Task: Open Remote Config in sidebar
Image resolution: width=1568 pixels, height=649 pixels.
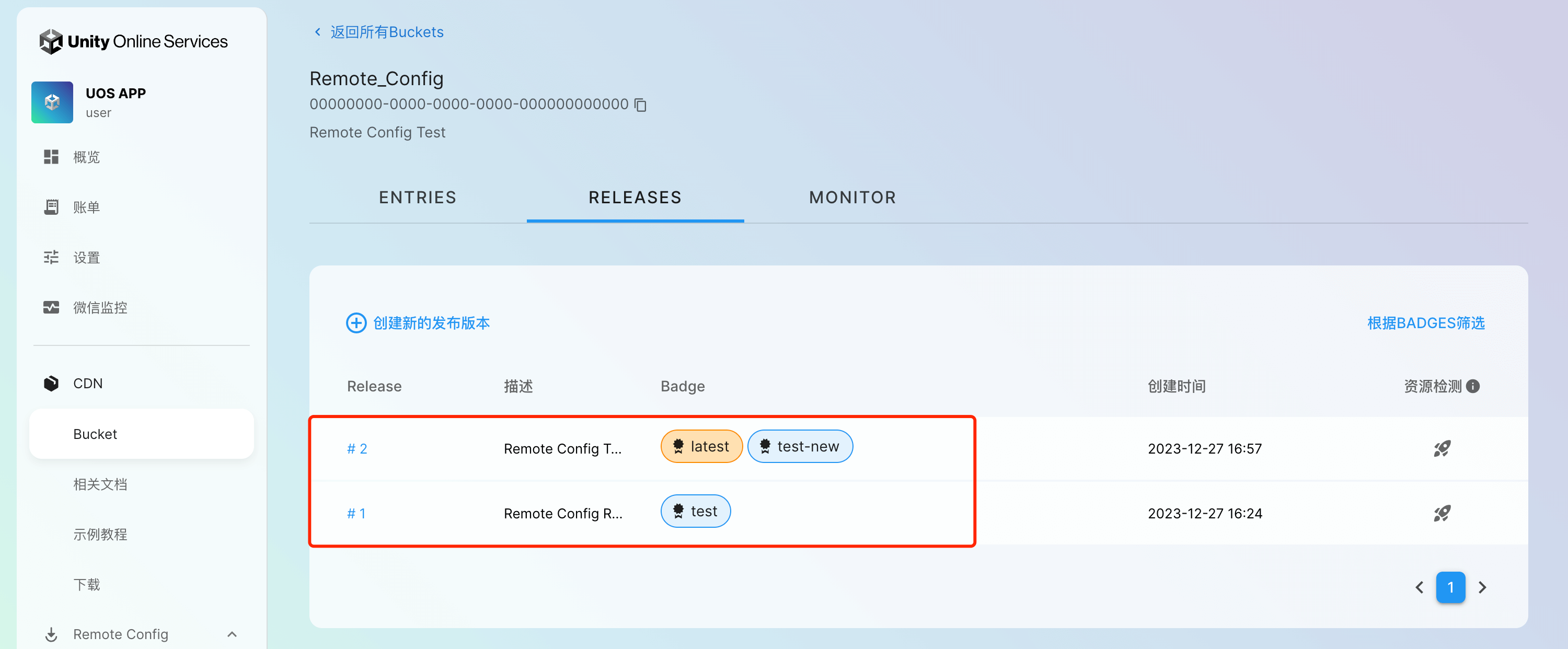Action: click(x=121, y=634)
